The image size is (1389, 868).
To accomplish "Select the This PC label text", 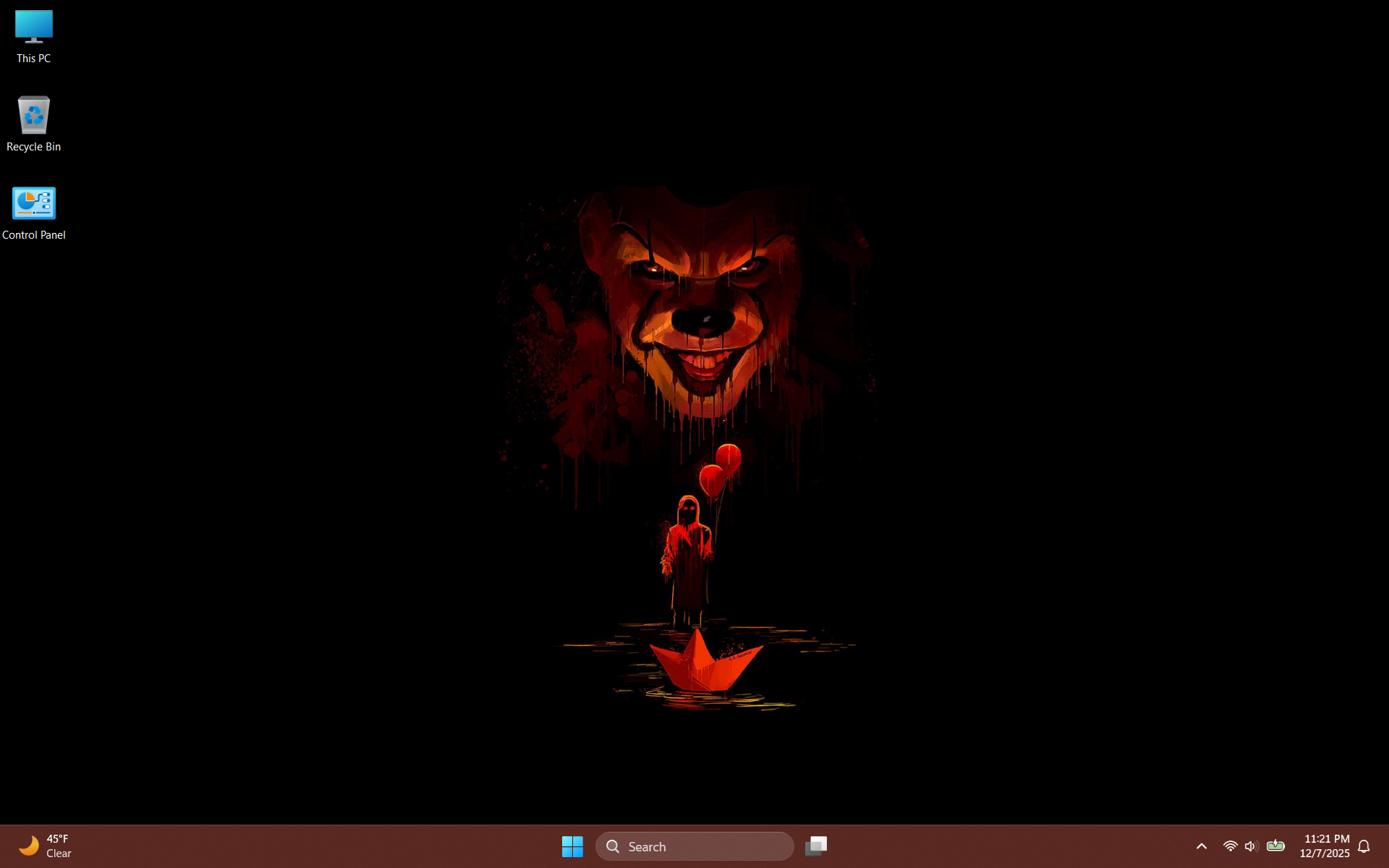I will pos(33,59).
